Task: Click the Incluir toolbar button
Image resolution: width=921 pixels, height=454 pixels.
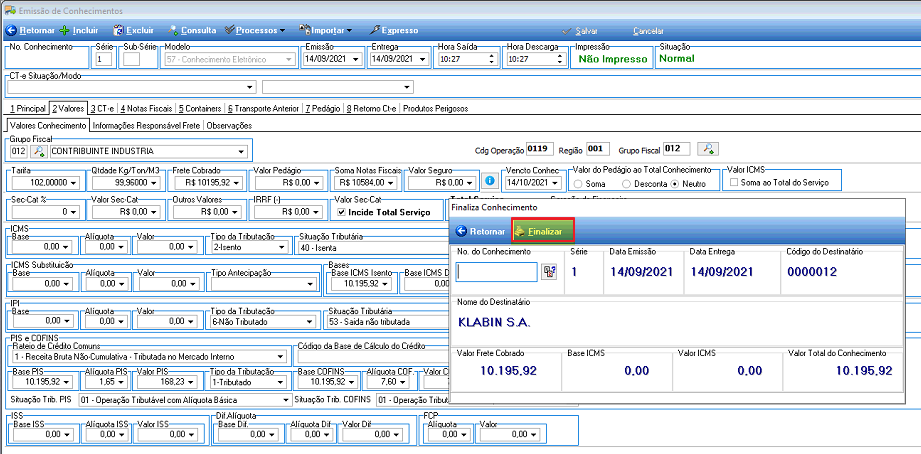Action: click(79, 30)
